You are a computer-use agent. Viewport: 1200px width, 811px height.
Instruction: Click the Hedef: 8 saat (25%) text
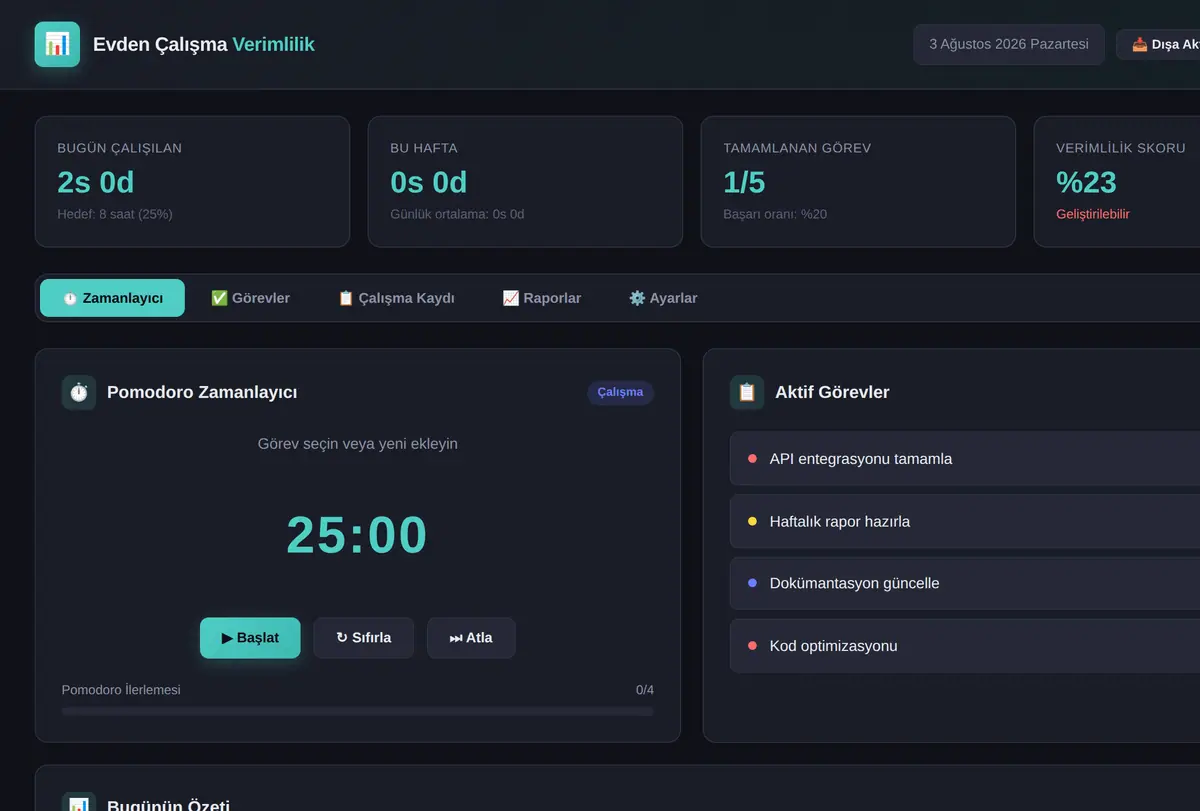coord(115,214)
